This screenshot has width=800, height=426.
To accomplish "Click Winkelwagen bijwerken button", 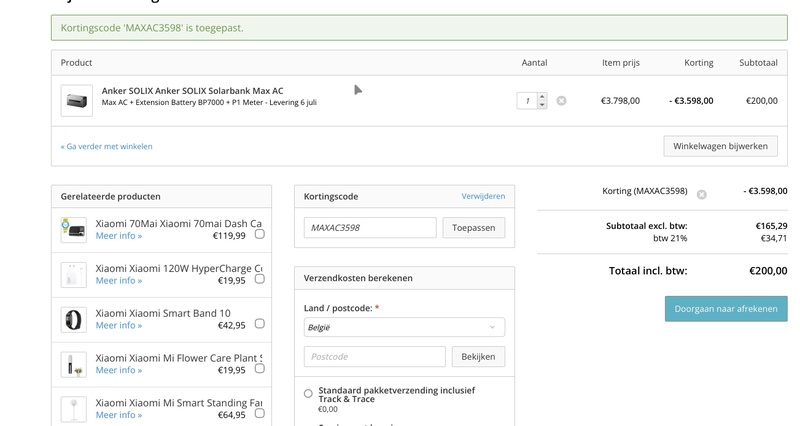I will tap(720, 146).
